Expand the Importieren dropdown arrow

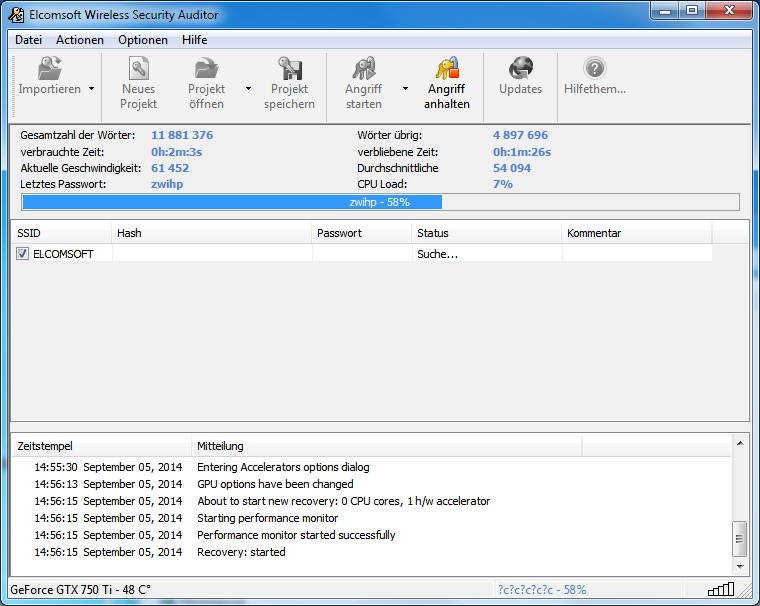tap(91, 88)
